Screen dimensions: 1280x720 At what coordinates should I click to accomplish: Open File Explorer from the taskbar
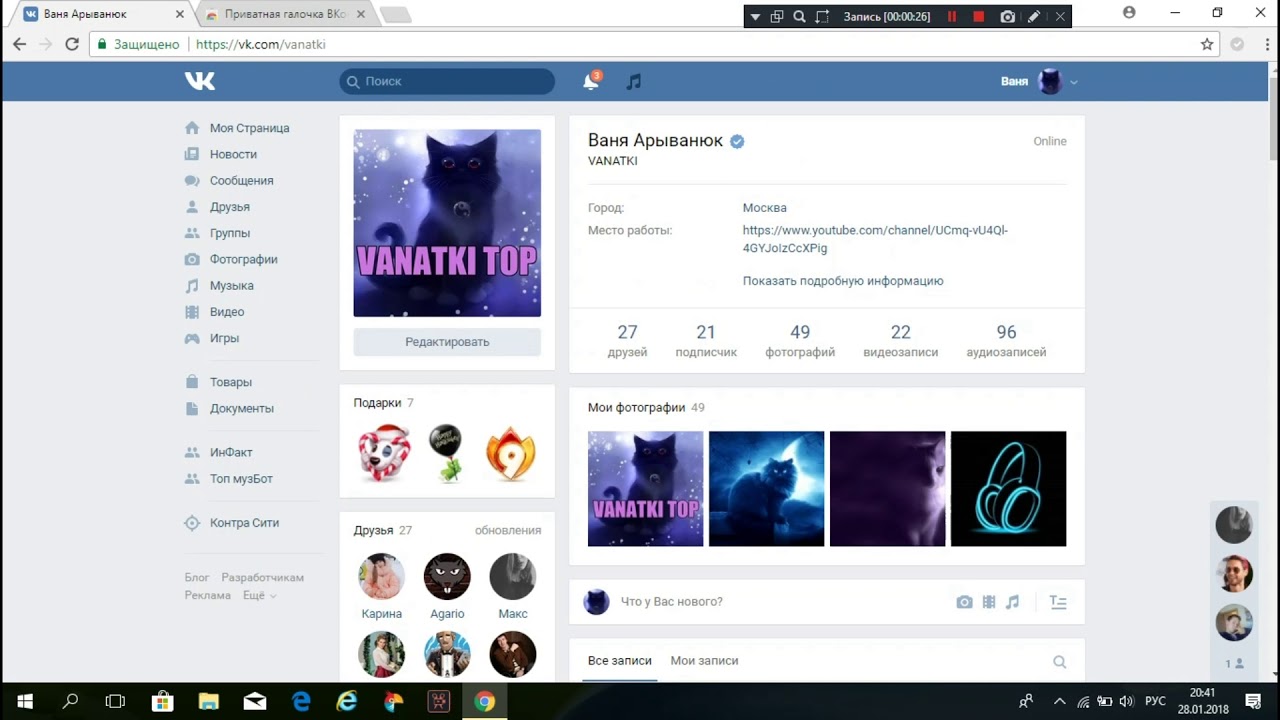(208, 701)
